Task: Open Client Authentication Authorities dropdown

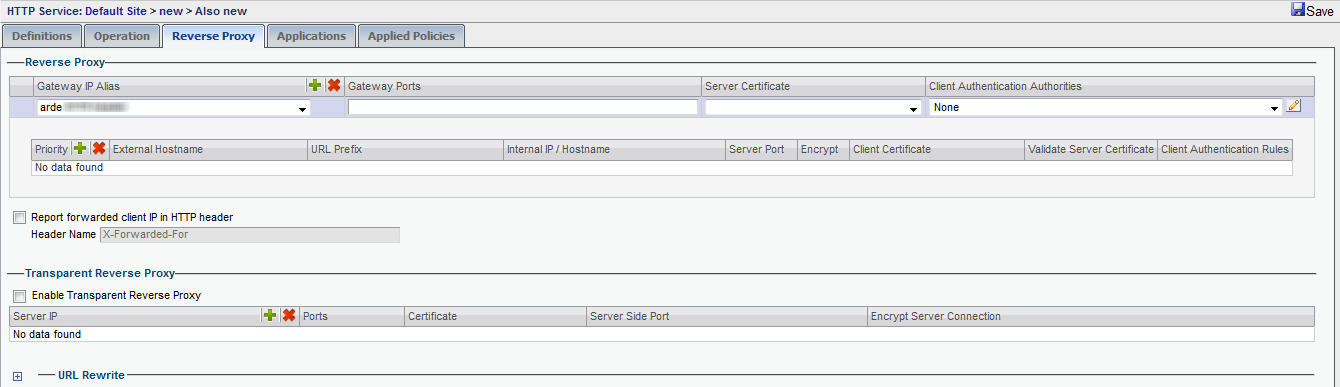Action: click(x=1274, y=108)
